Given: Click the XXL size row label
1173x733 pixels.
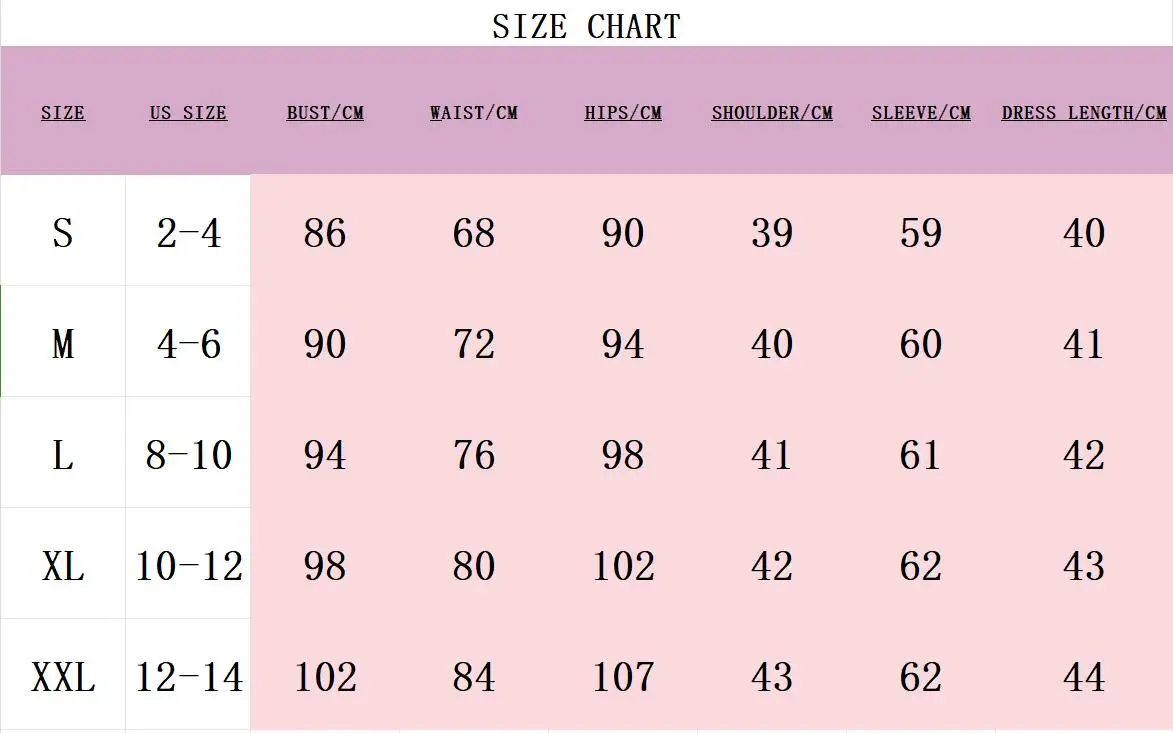Looking at the screenshot, I should (x=63, y=678).
